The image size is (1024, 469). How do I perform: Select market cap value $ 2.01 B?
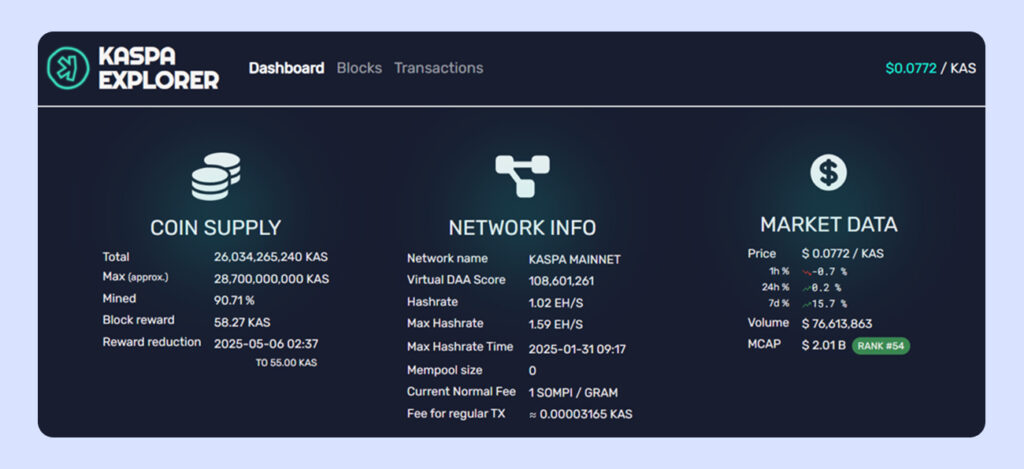(824, 345)
